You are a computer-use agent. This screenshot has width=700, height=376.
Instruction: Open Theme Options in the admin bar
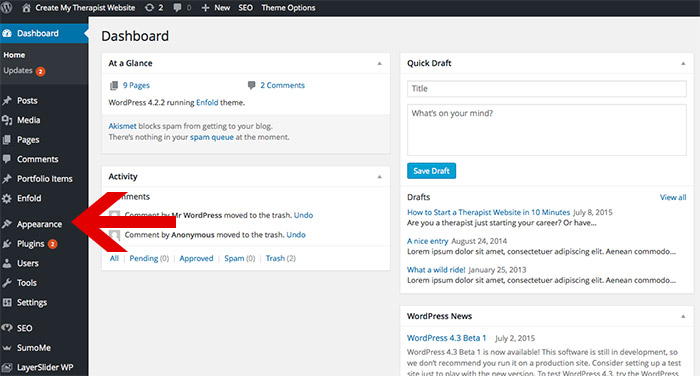point(288,8)
